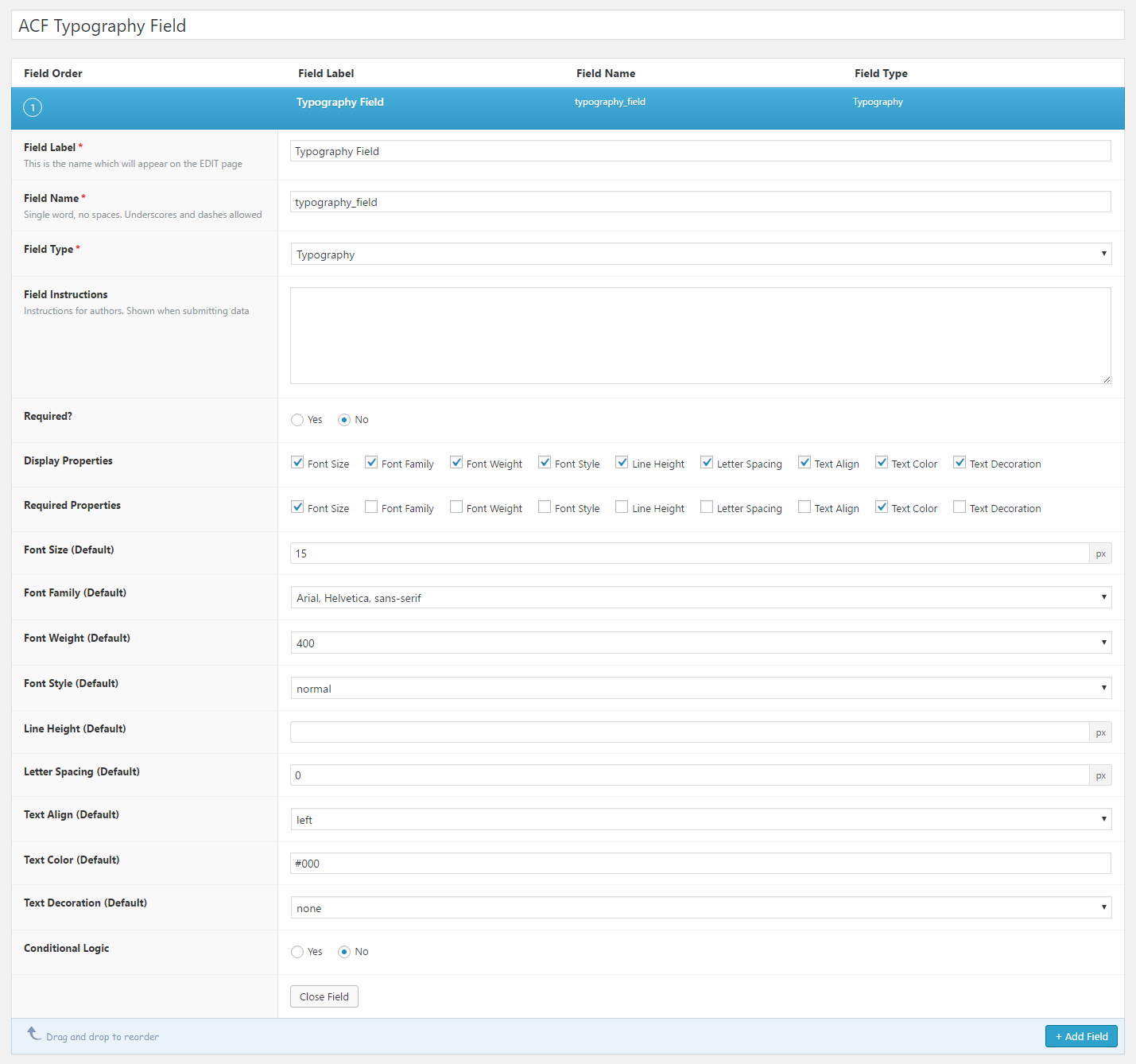1136x1064 pixels.
Task: Click the Font Size default input
Action: [689, 553]
